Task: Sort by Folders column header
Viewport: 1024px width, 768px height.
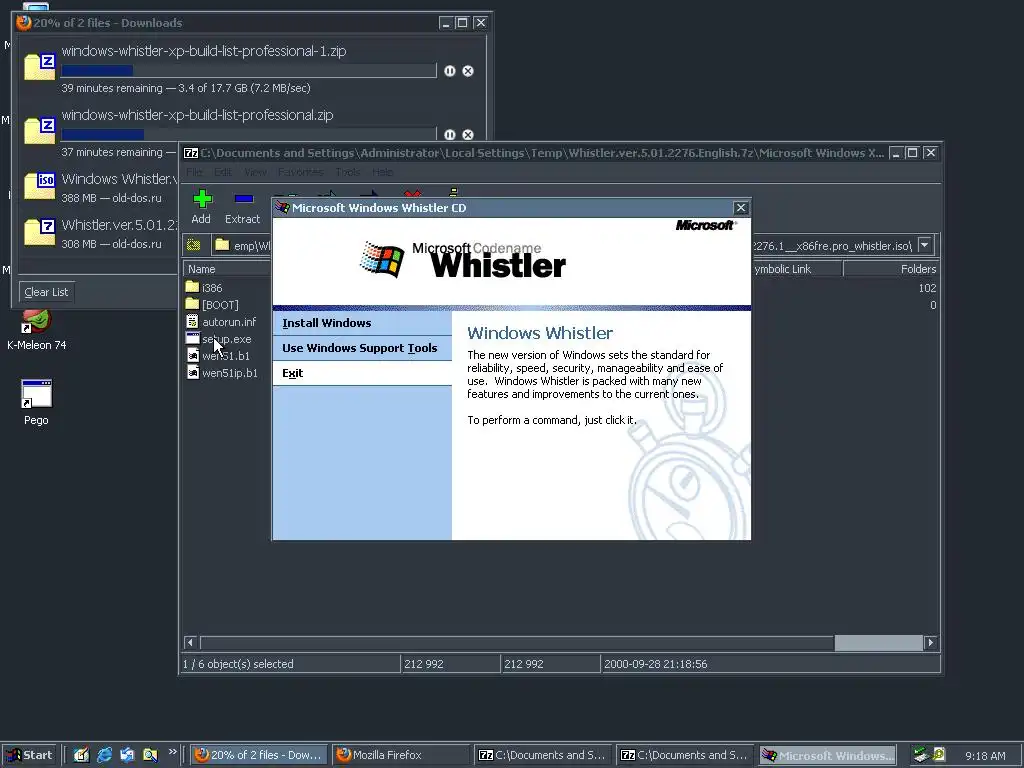Action: pos(891,269)
